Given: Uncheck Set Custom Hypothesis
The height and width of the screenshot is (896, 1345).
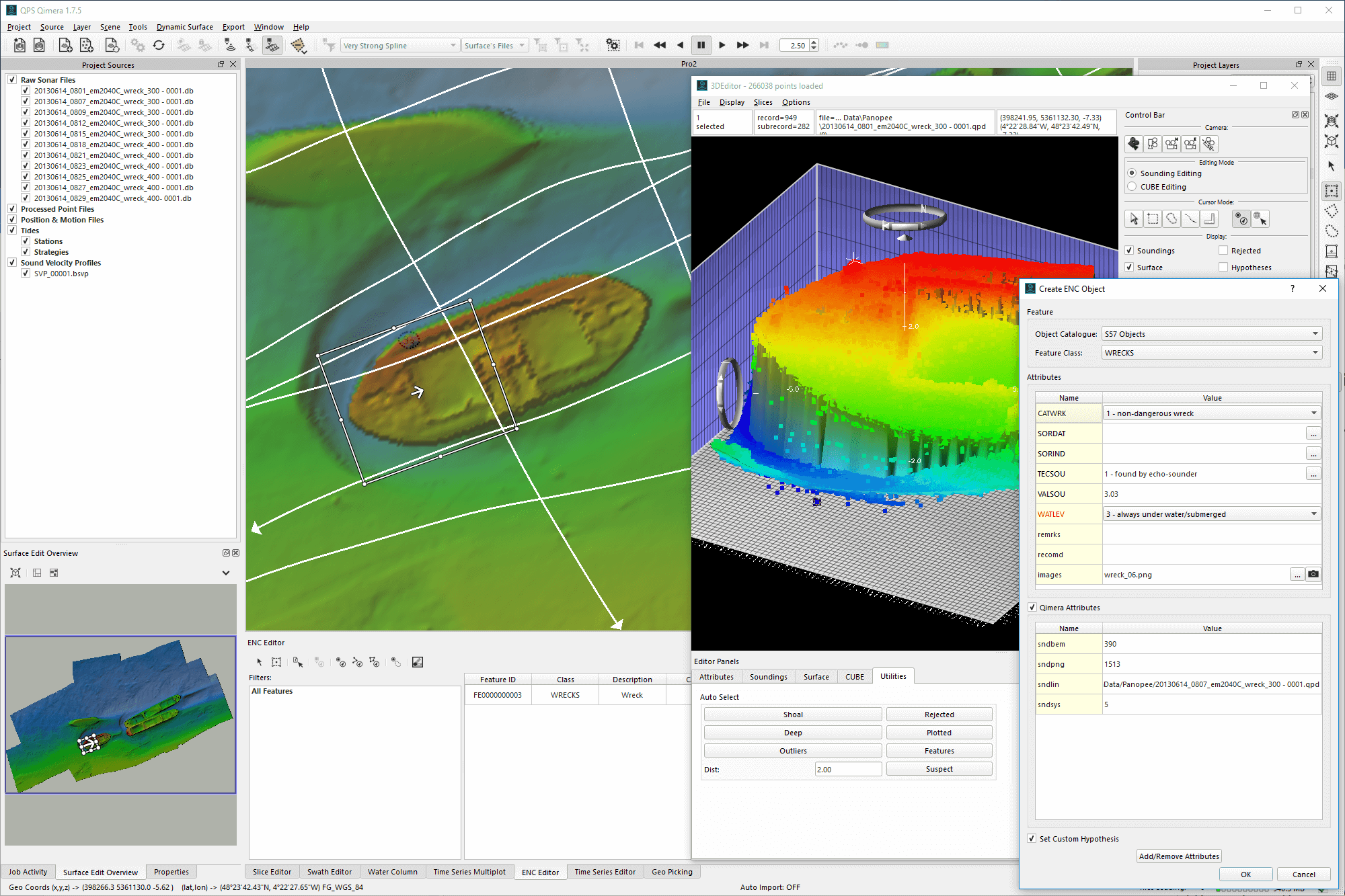Looking at the screenshot, I should [x=1032, y=838].
